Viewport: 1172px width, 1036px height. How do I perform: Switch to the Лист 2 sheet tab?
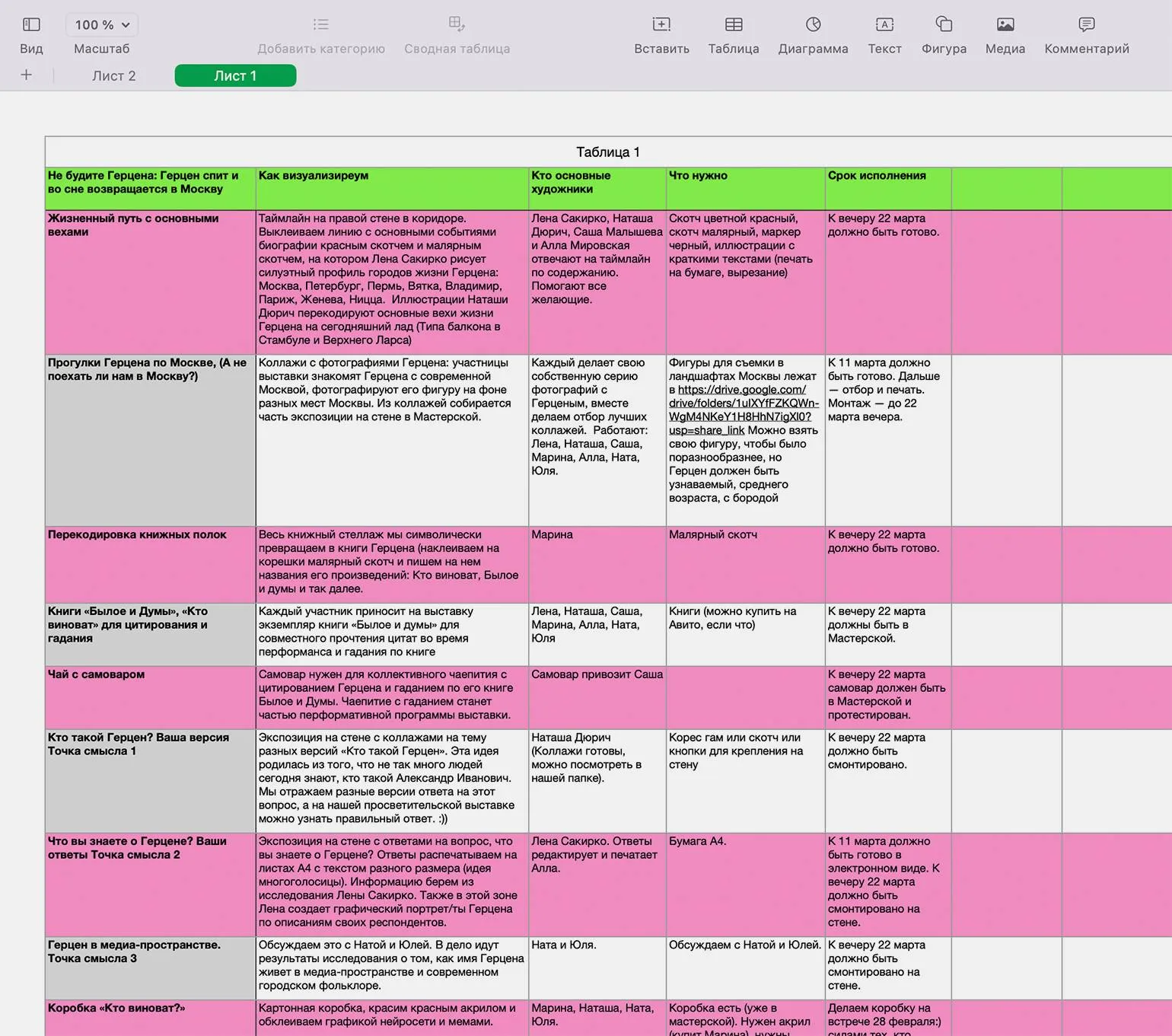114,76
